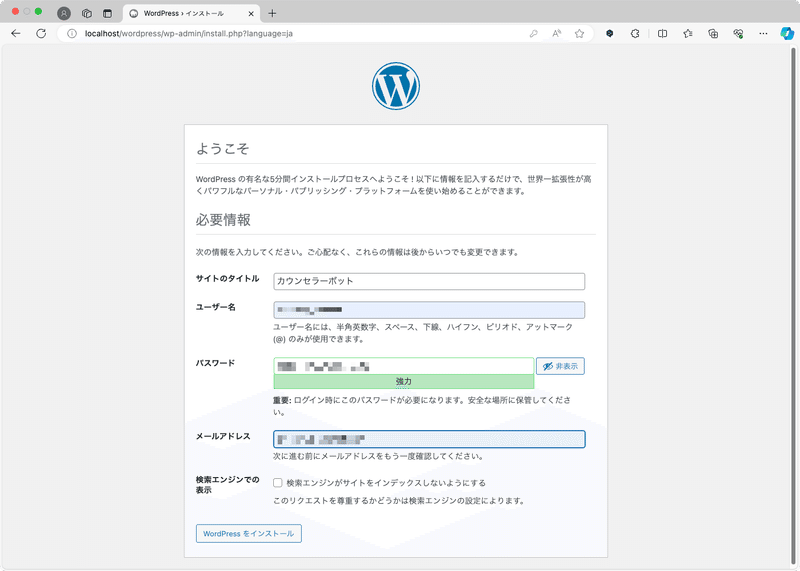Open the profile avatar icon
The height and width of the screenshot is (571, 800).
click(64, 13)
